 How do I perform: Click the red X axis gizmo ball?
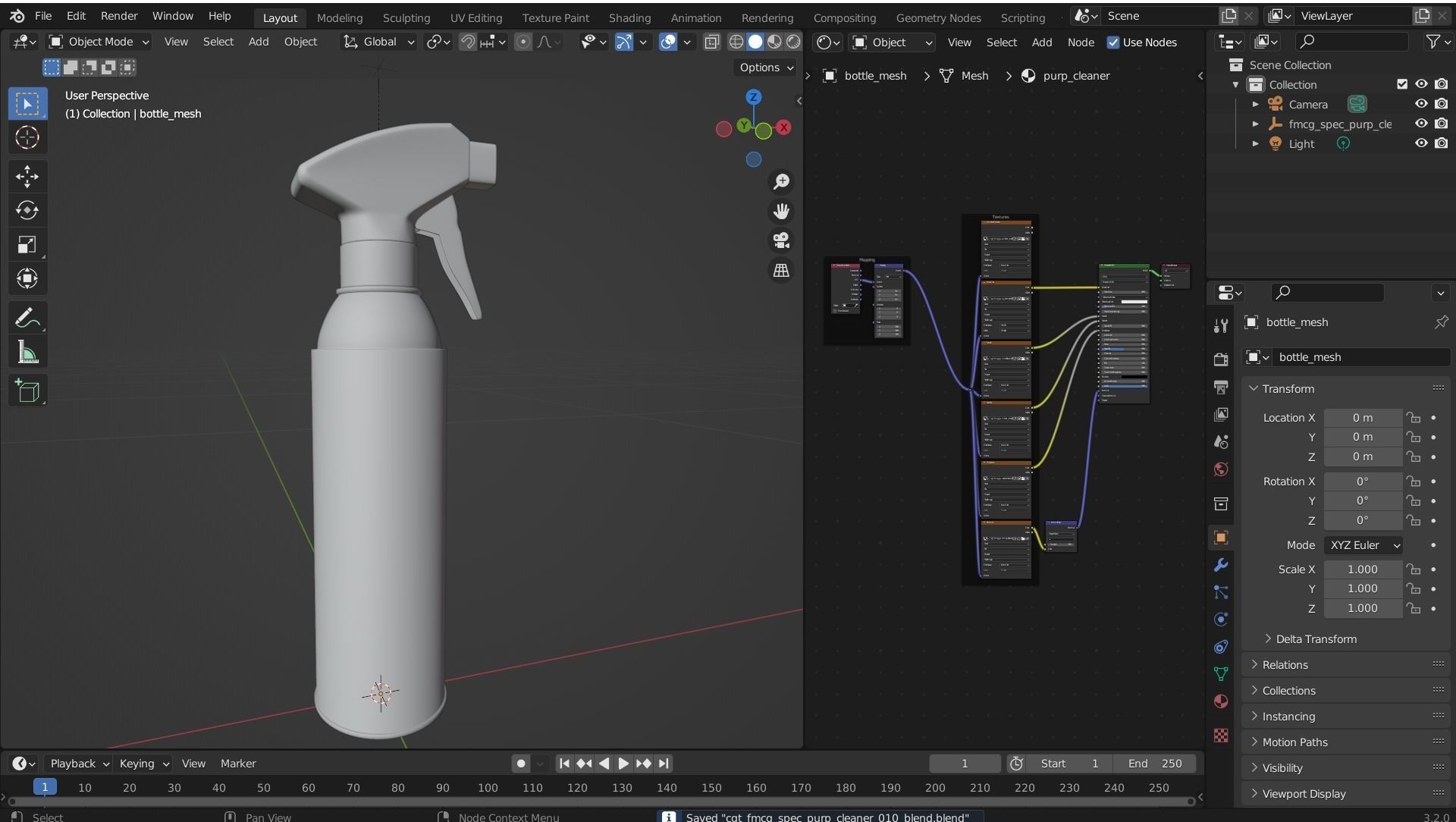tap(783, 127)
